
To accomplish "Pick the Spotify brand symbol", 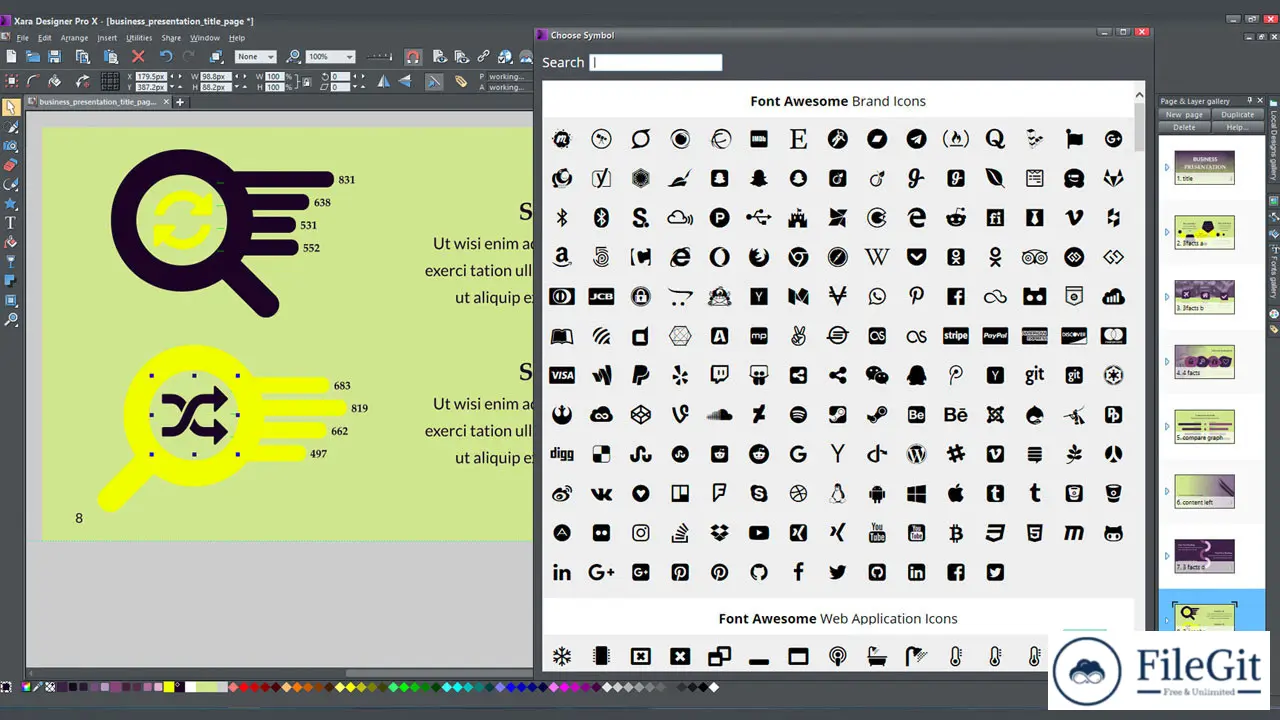I will [798, 414].
